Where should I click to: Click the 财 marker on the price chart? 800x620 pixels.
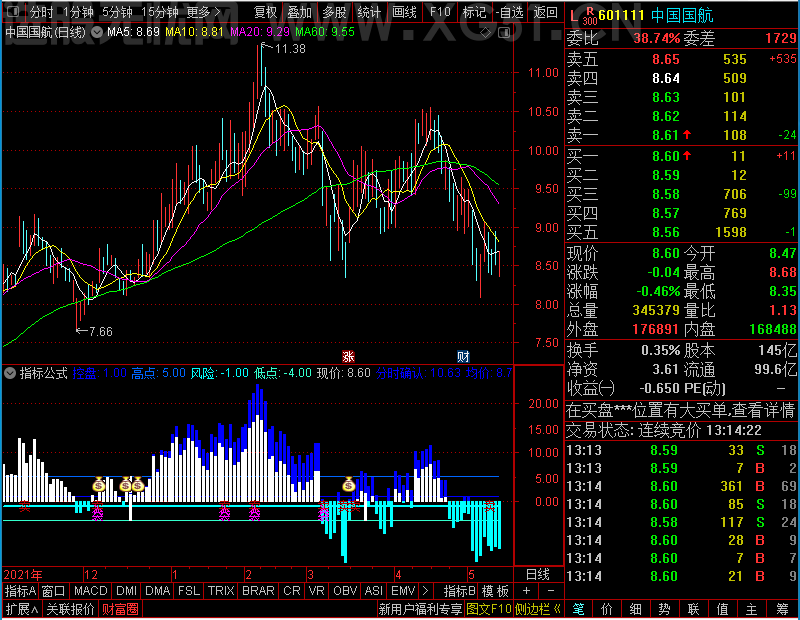(x=463, y=356)
